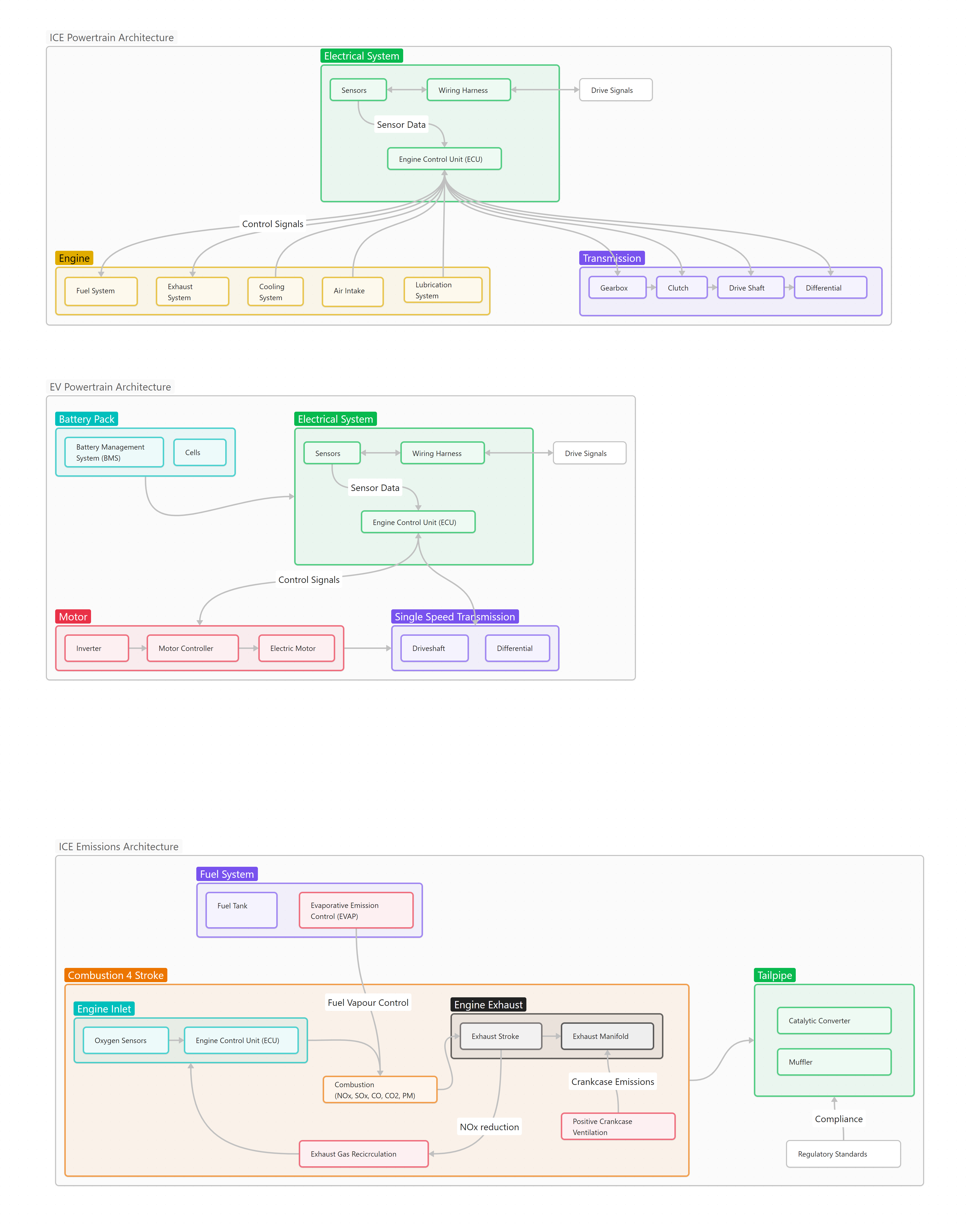Select the Fuel System node under Engine

coord(100,291)
